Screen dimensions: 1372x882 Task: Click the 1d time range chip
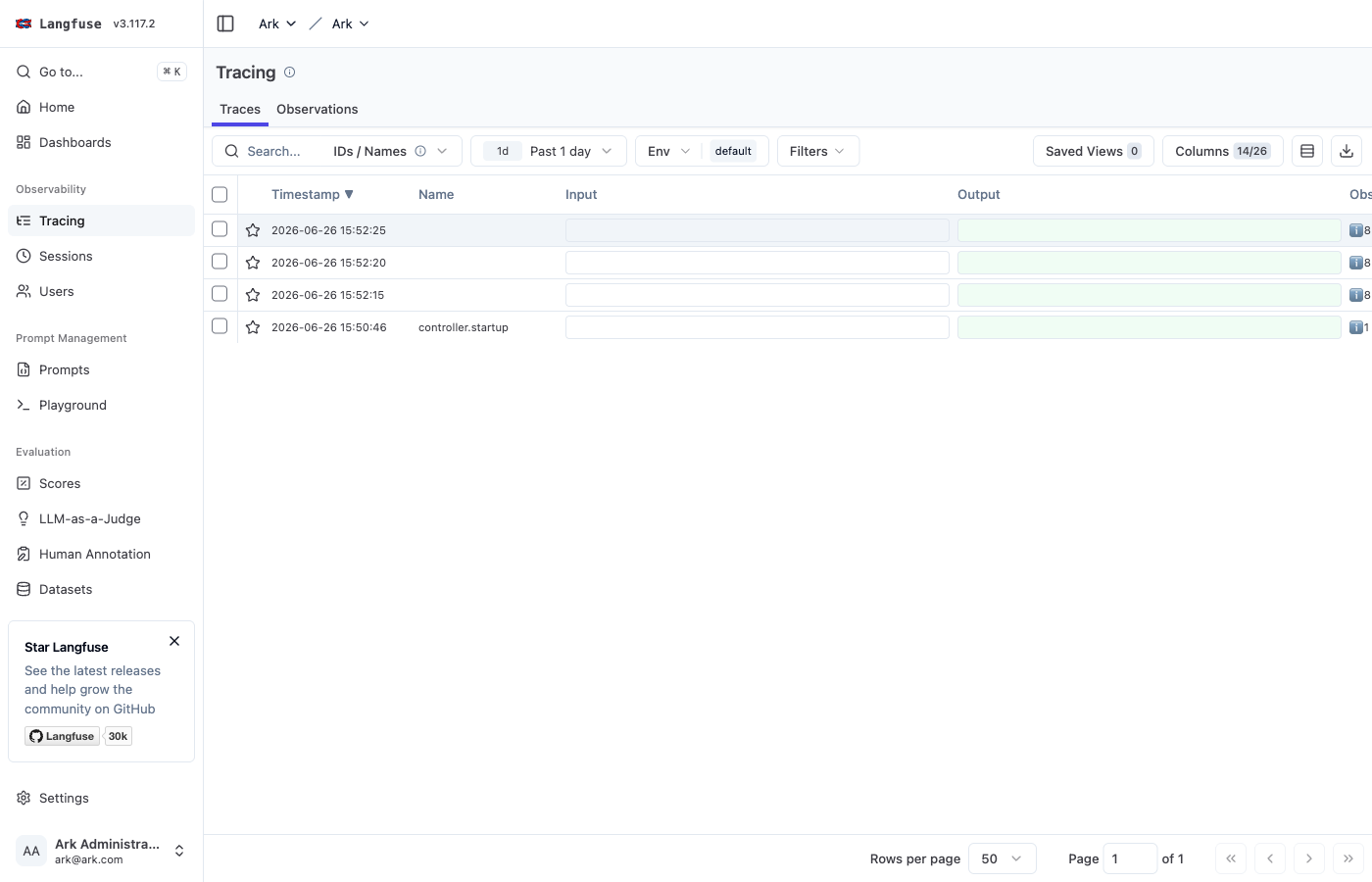(x=503, y=151)
